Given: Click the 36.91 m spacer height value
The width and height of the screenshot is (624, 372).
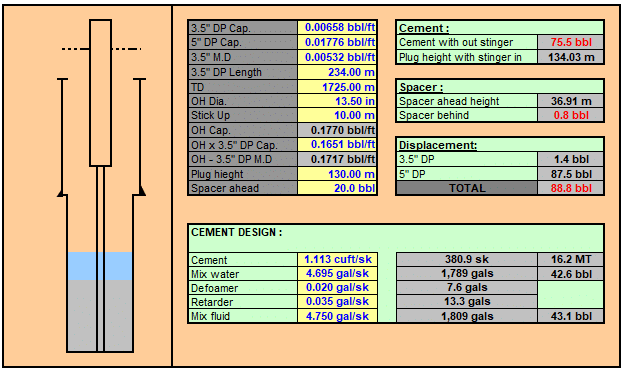Looking at the screenshot, I should point(571,101).
